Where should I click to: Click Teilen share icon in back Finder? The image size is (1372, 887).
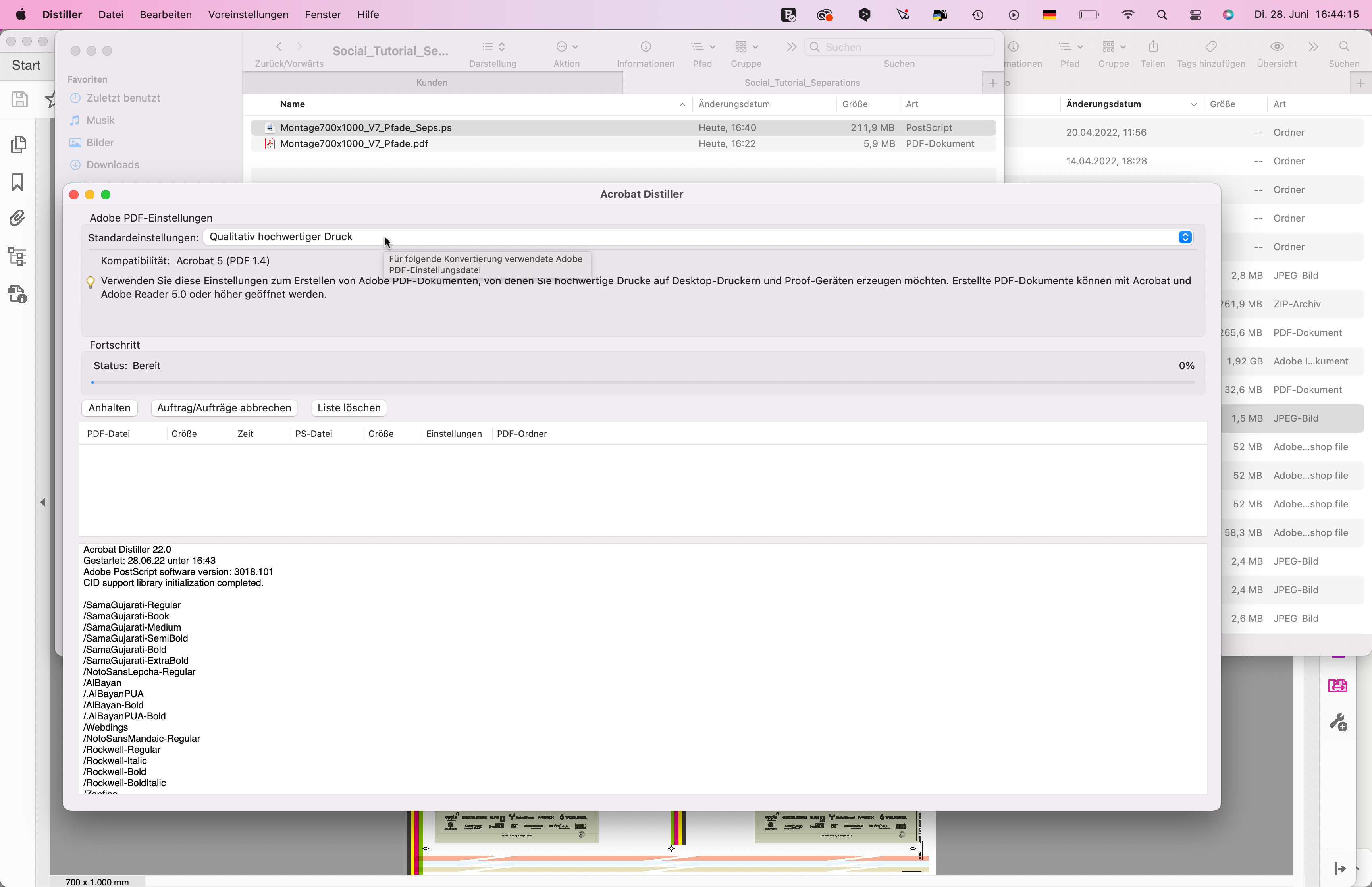(1152, 47)
